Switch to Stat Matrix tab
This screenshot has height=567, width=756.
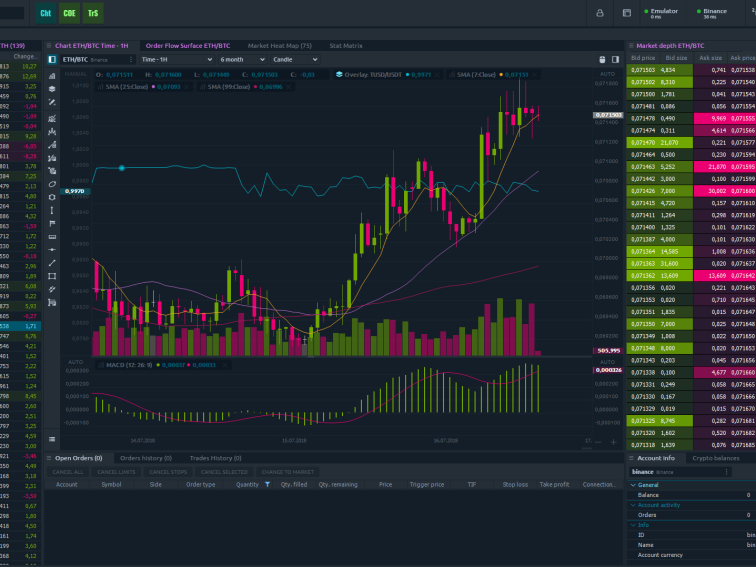point(346,46)
